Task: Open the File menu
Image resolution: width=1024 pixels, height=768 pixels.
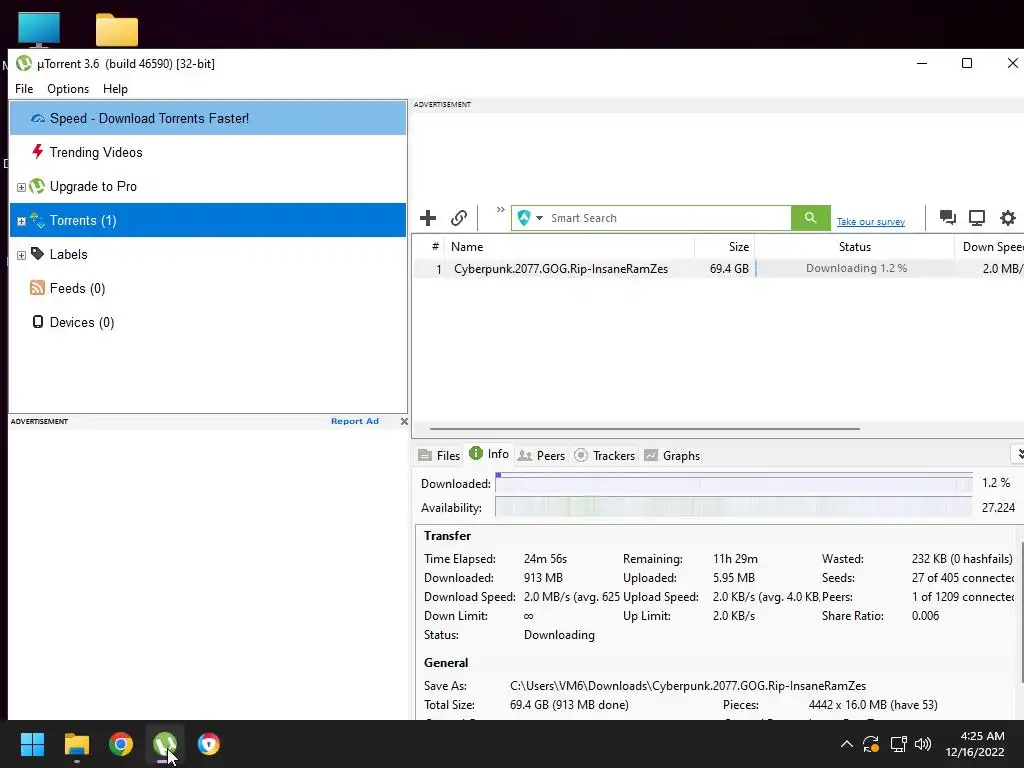Action: tap(24, 89)
